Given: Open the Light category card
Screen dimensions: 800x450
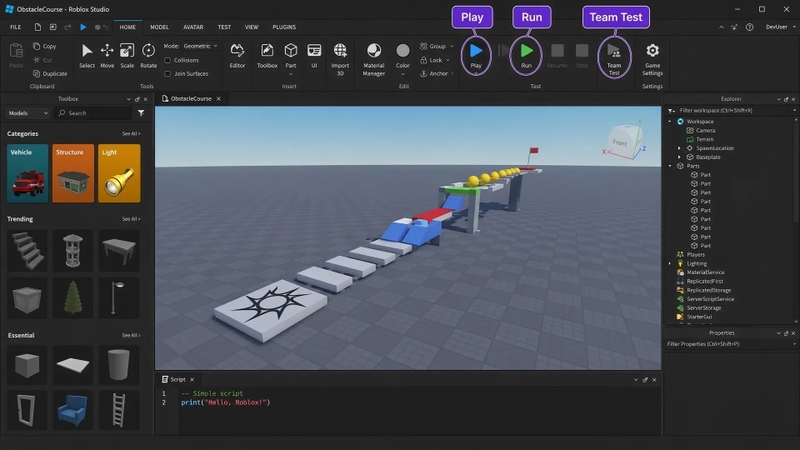Looking at the screenshot, I should 119,173.
